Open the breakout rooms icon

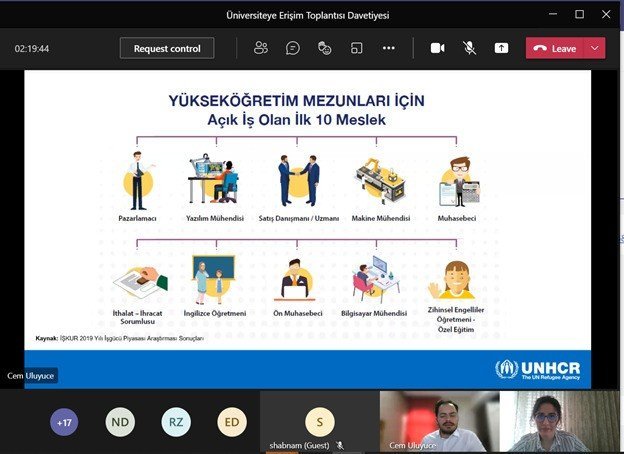coord(356,48)
